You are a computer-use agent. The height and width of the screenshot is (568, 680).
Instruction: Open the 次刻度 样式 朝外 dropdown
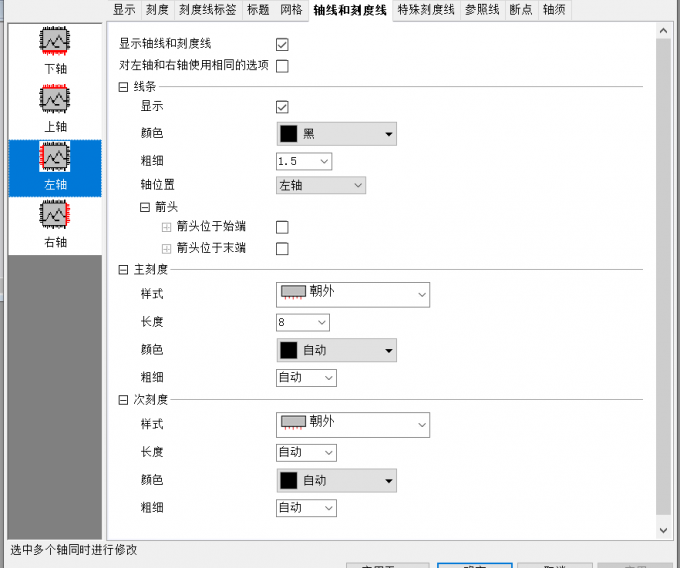[x=353, y=425]
